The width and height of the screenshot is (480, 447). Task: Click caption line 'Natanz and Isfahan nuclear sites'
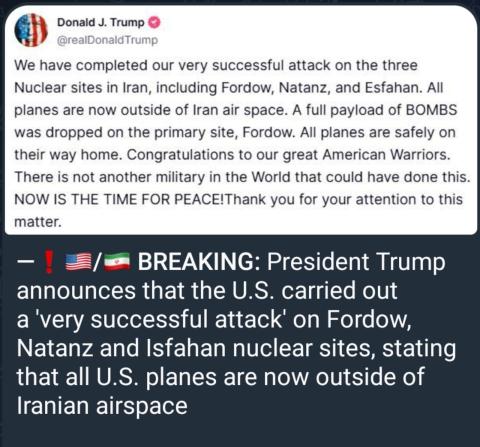194,349
